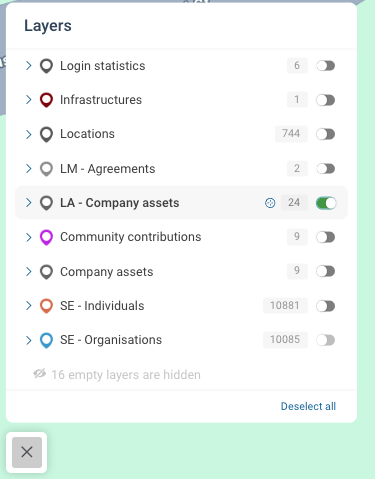Image resolution: width=375 pixels, height=479 pixels.
Task: Close the layers panel with X button
Action: pyautogui.click(x=27, y=452)
